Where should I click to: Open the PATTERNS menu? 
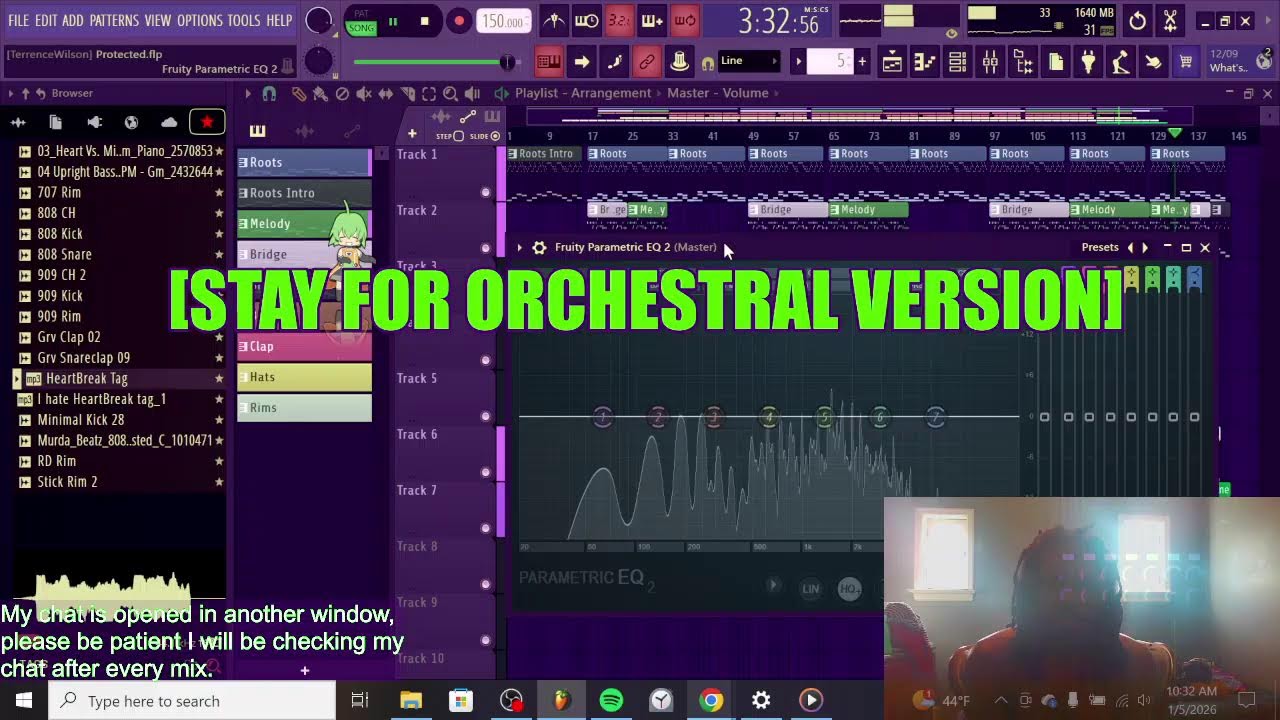tap(113, 20)
